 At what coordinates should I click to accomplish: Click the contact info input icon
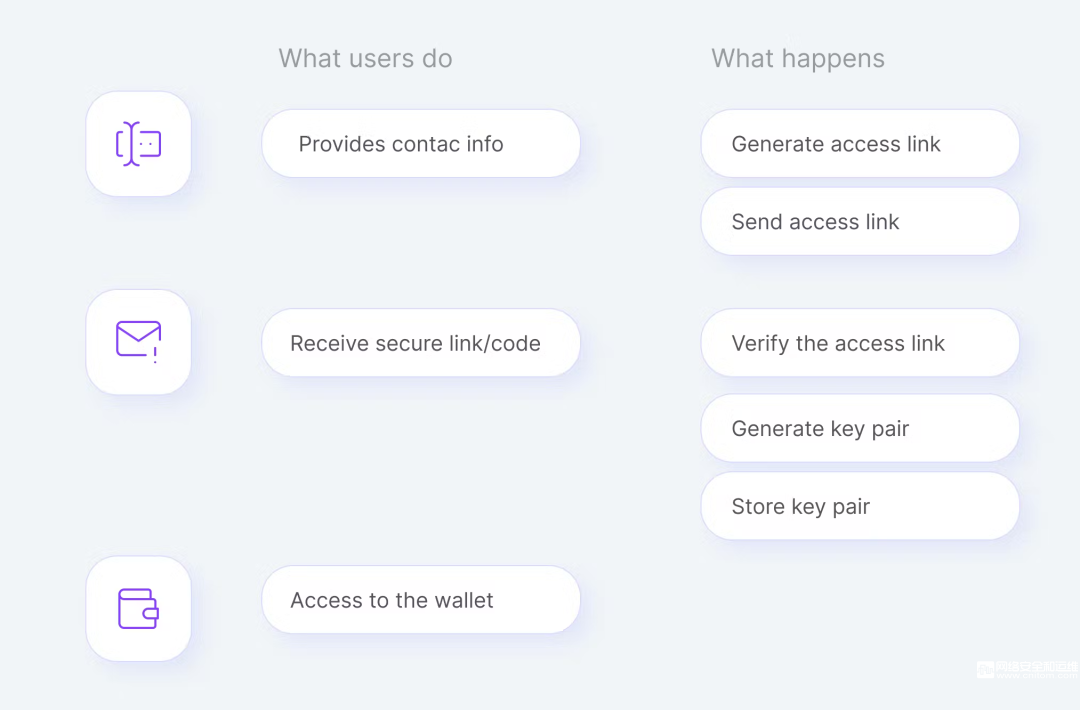point(138,144)
